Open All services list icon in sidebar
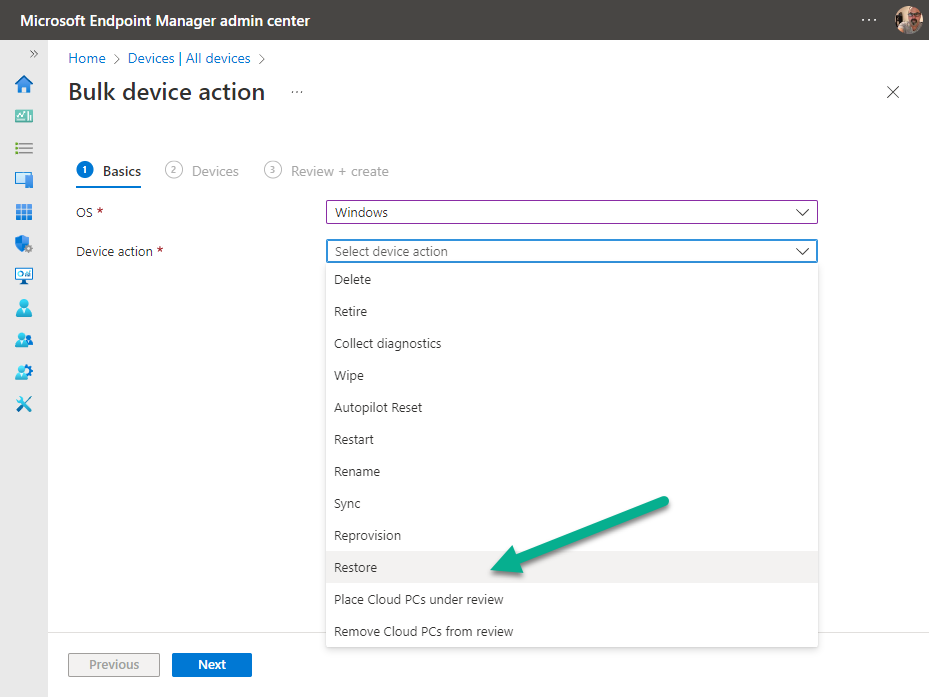This screenshot has width=929, height=697. pyautogui.click(x=24, y=148)
